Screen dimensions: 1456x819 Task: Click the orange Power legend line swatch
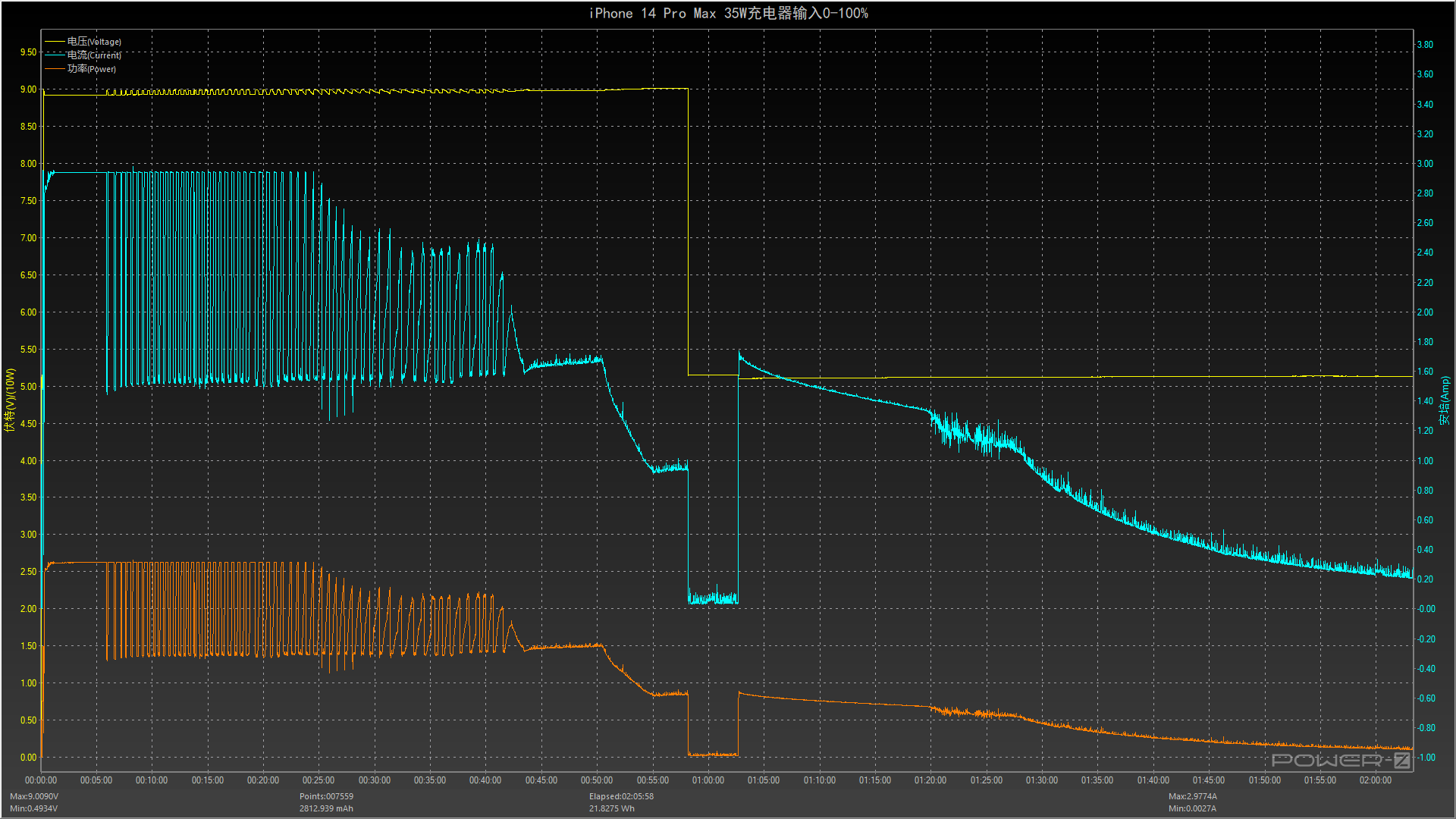point(55,69)
